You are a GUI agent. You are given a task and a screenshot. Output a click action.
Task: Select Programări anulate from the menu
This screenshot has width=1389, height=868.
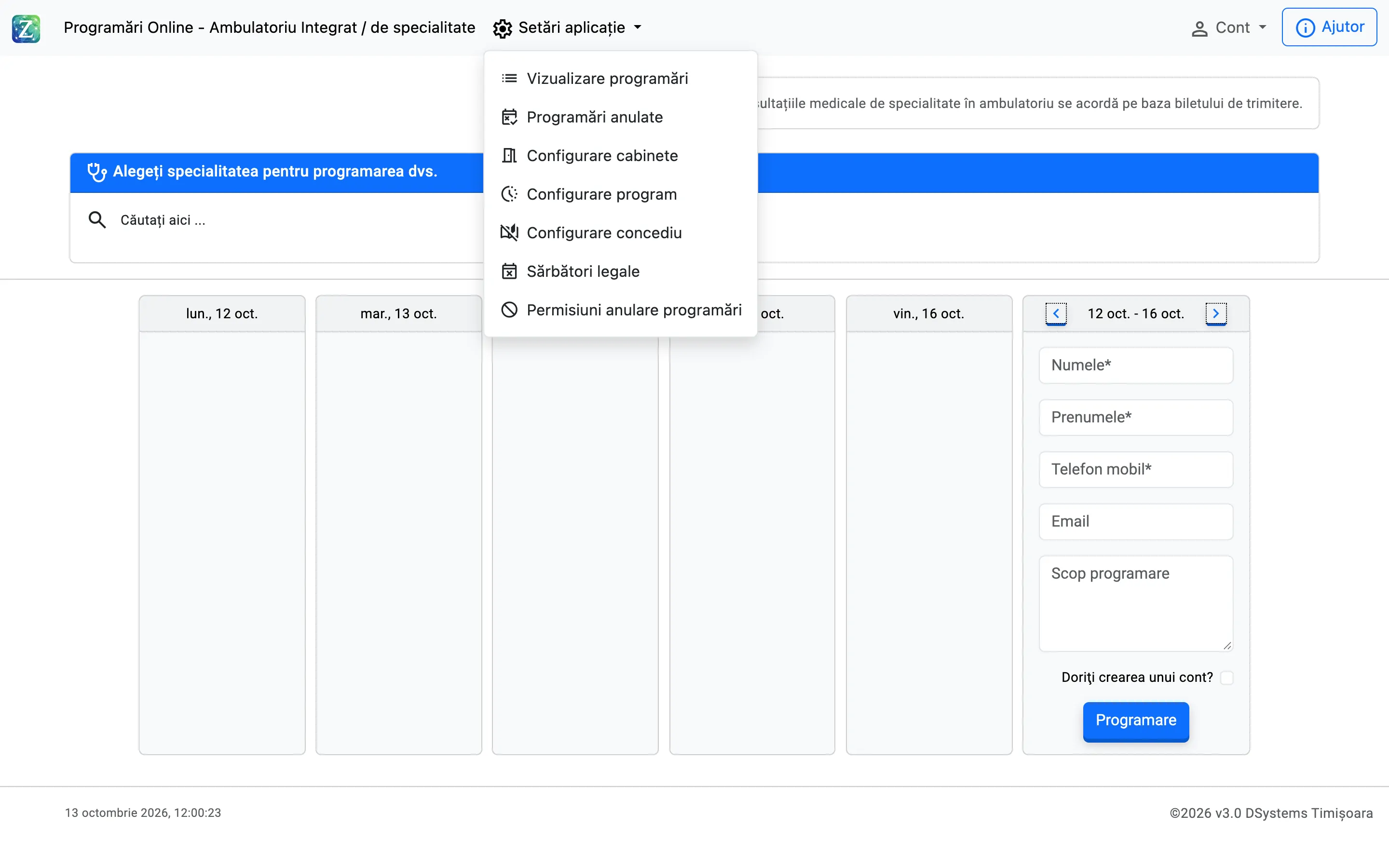(620, 117)
